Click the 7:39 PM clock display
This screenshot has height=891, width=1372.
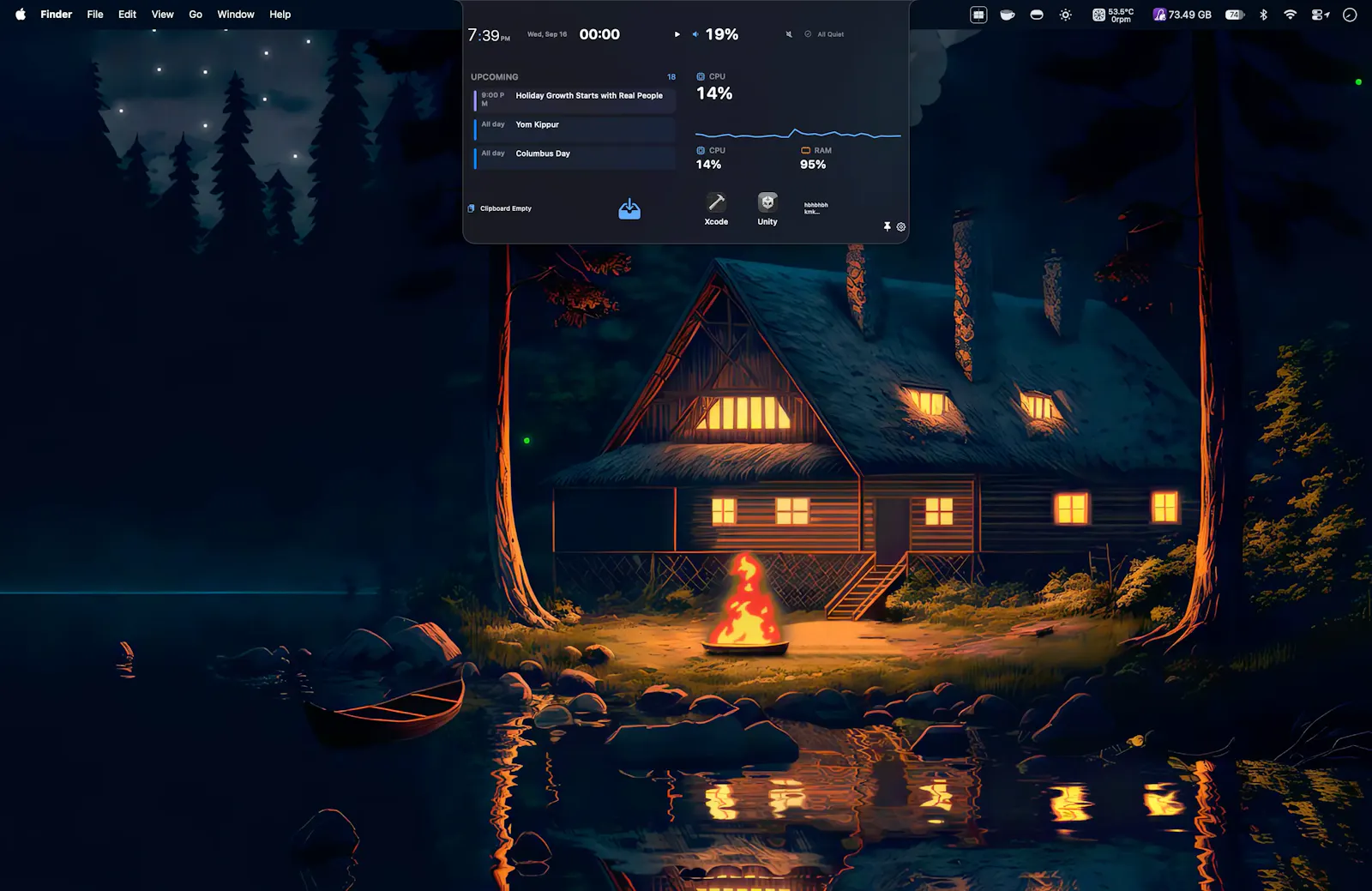tap(489, 35)
